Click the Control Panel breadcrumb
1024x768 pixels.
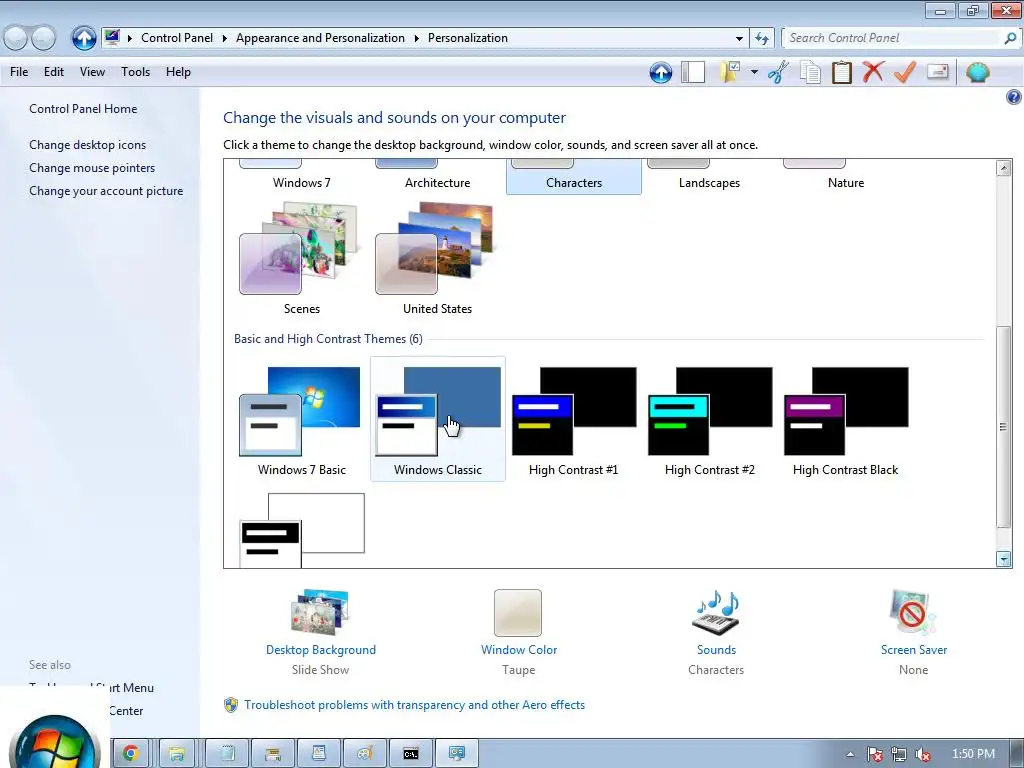(177, 38)
